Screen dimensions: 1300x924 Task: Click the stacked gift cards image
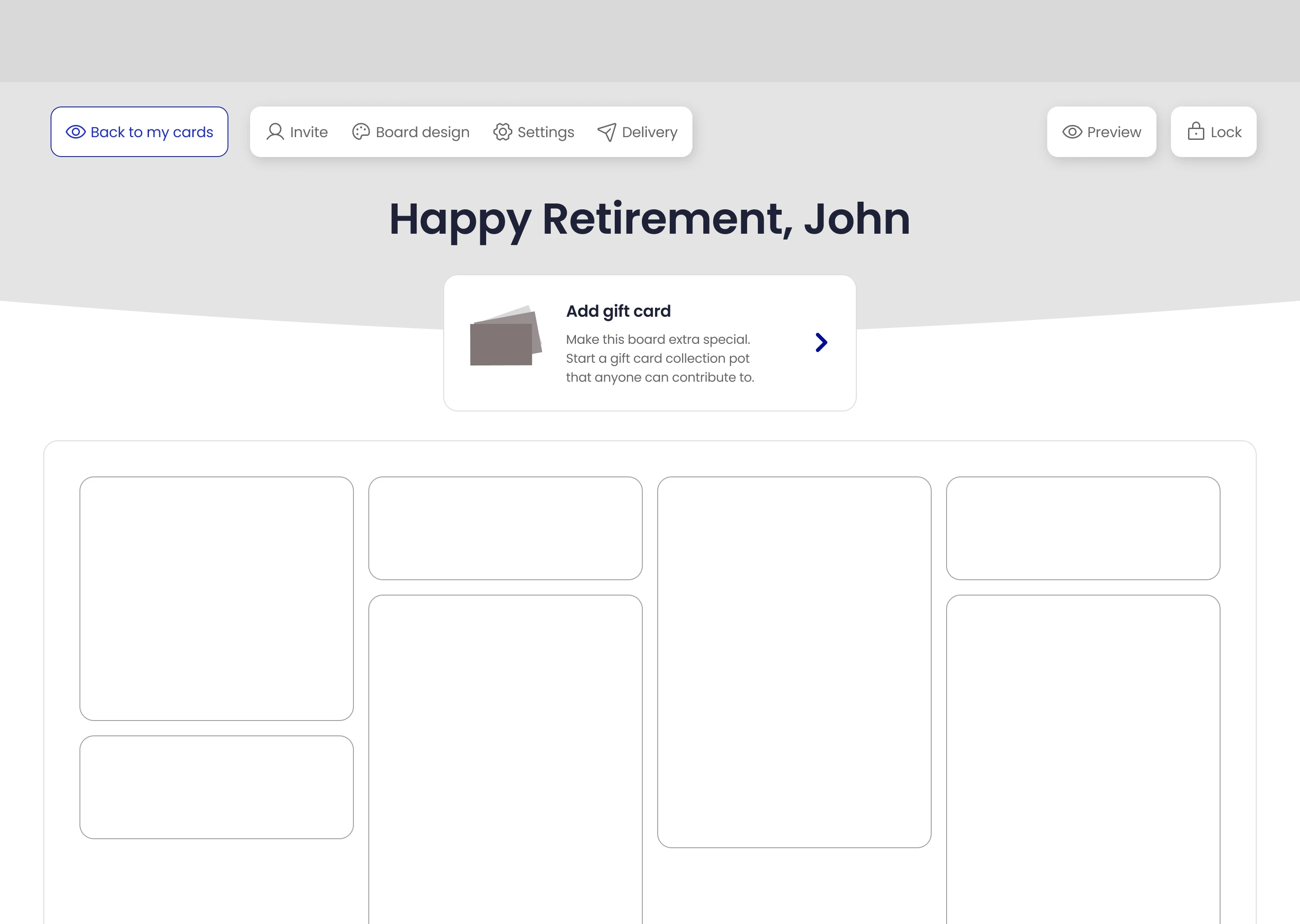click(x=506, y=337)
